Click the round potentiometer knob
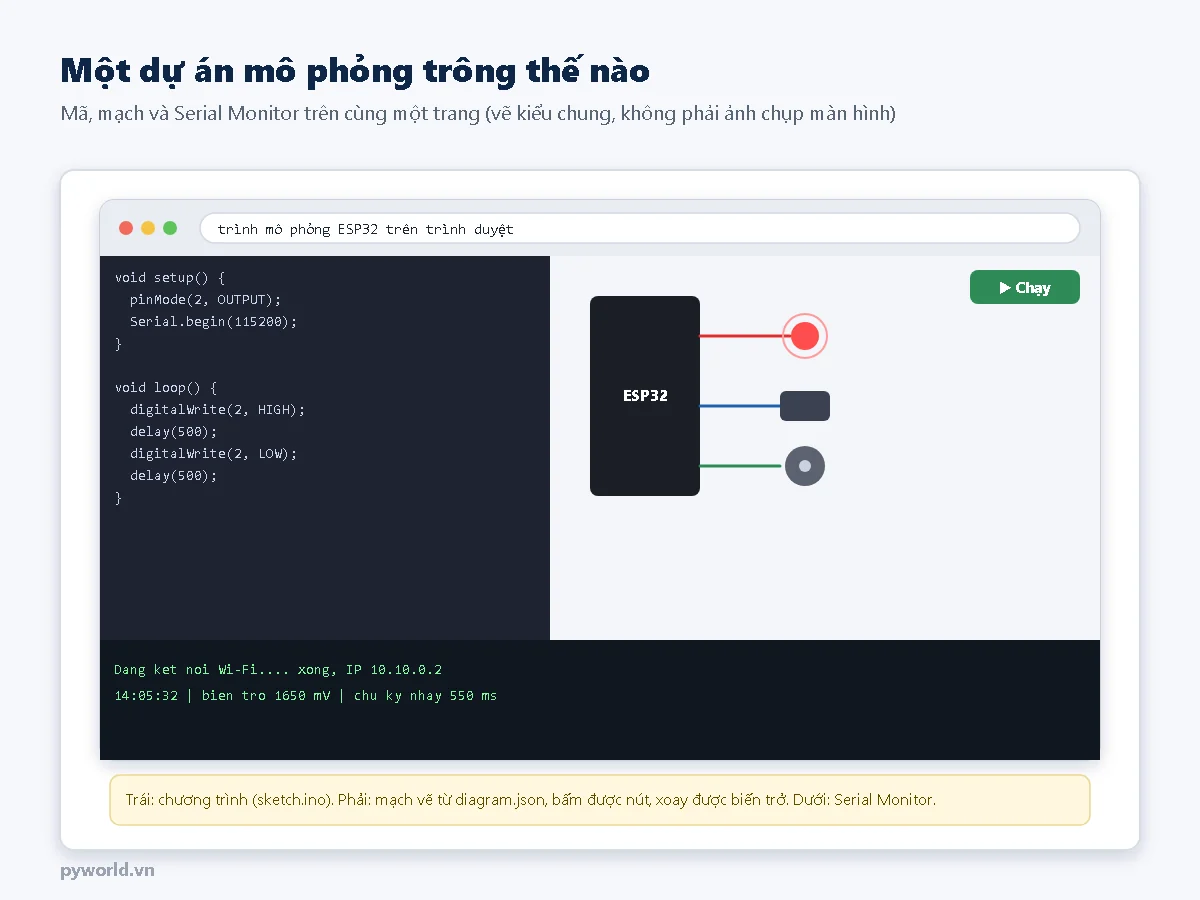1200x900 pixels. coord(805,466)
